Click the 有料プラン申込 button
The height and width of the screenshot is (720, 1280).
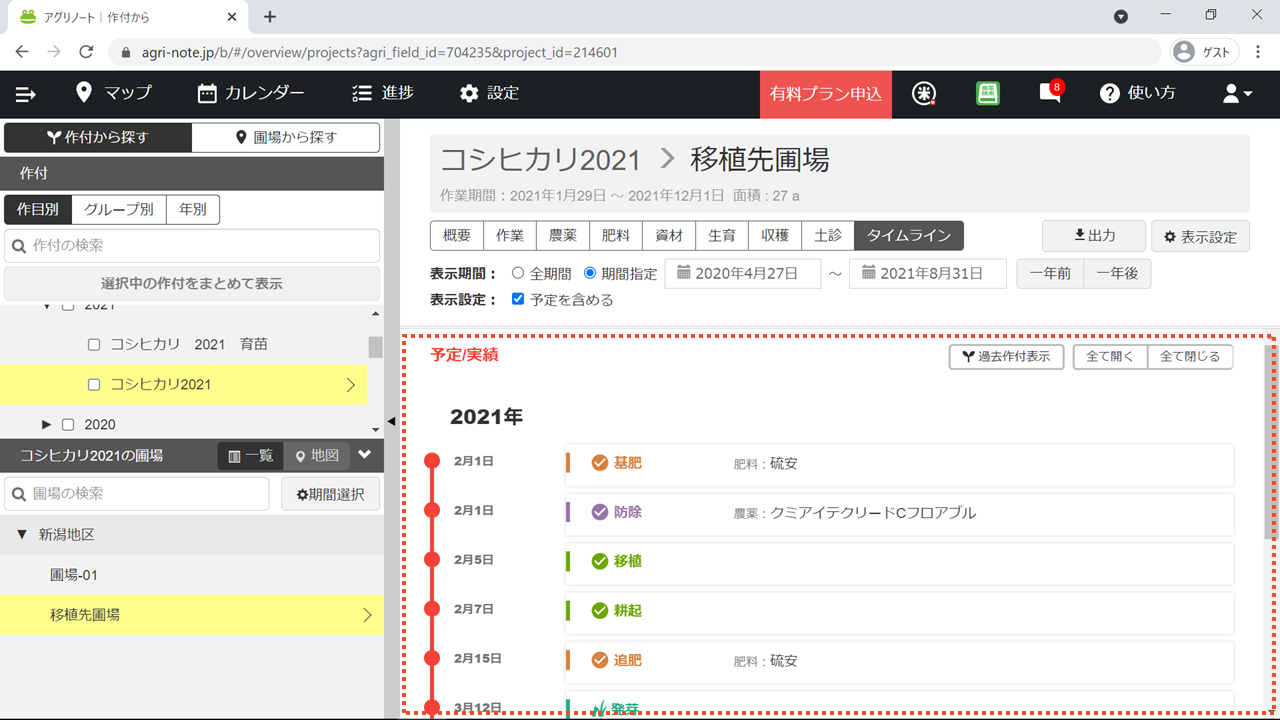pos(826,94)
